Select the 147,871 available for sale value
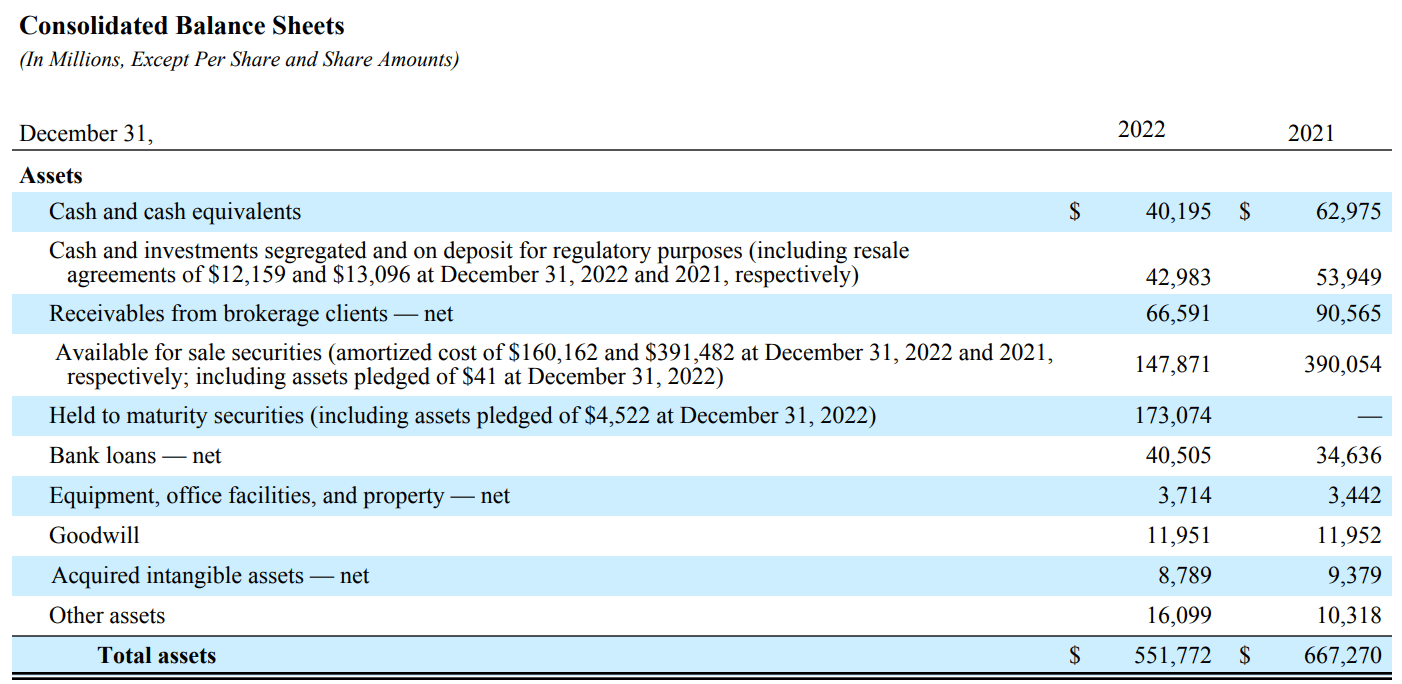 pyautogui.click(x=1172, y=365)
